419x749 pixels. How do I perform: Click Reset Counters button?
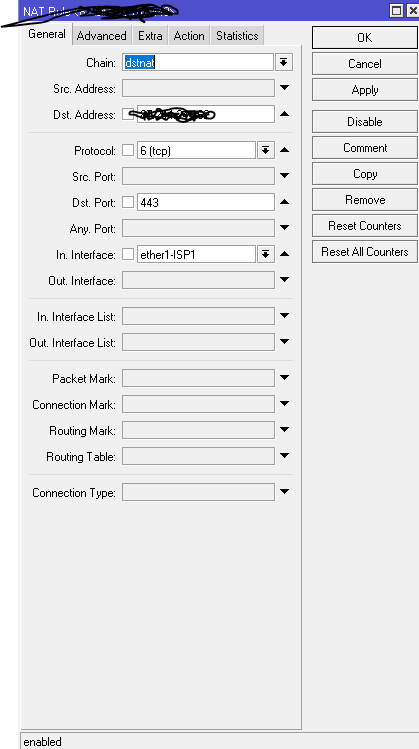tap(365, 226)
